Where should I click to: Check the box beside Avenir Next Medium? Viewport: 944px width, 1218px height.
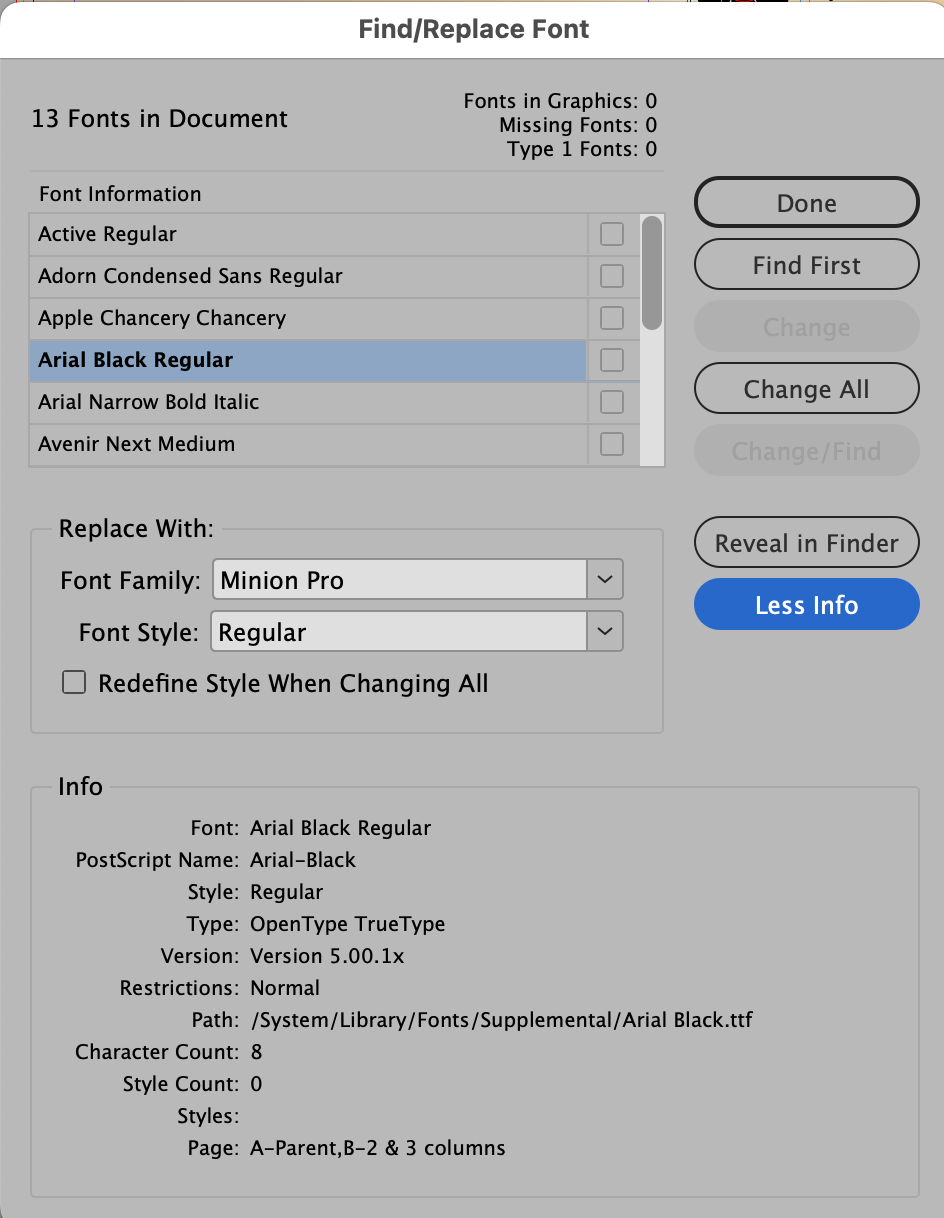point(611,443)
